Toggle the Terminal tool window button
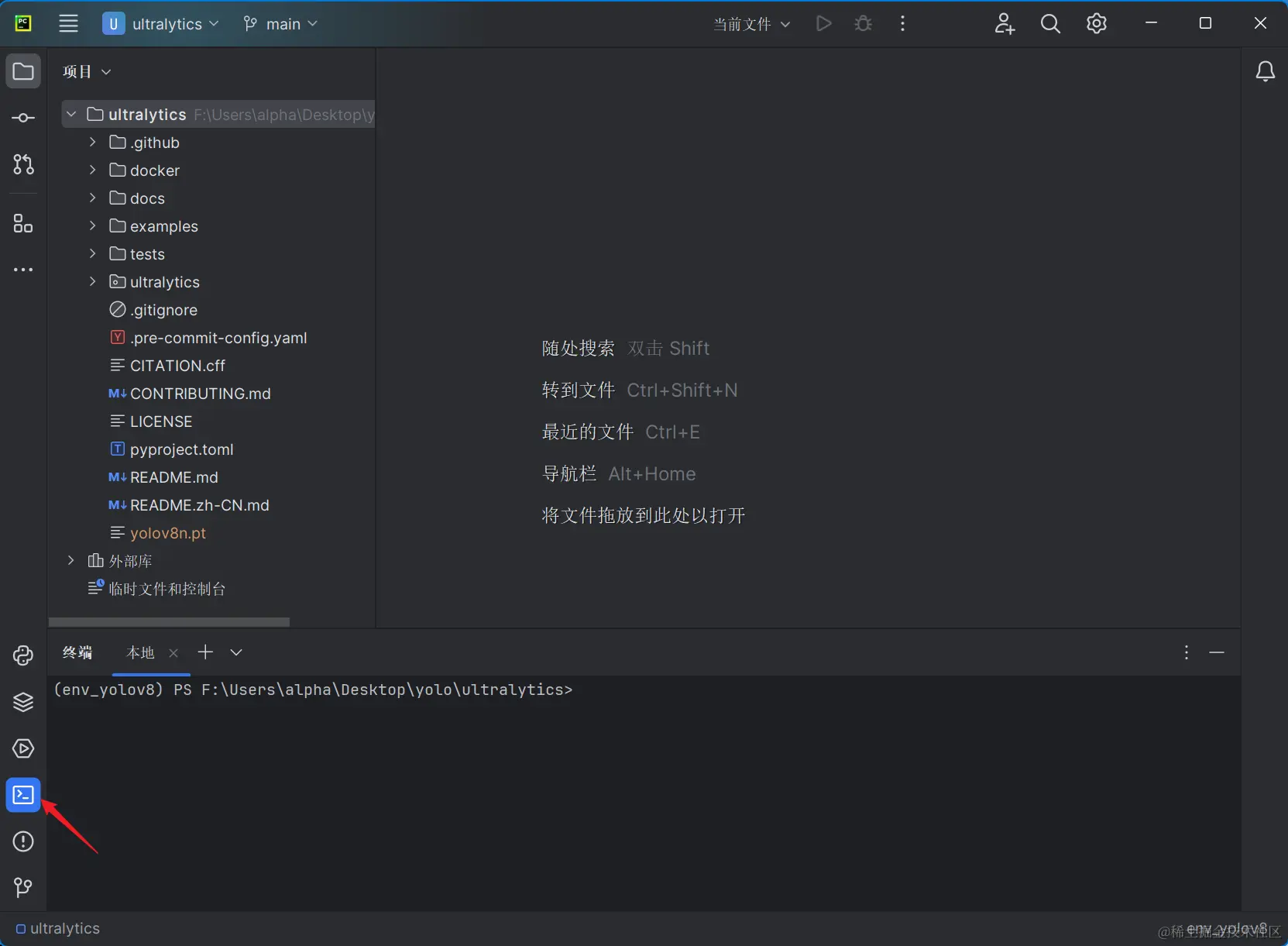Image resolution: width=1288 pixels, height=946 pixels. click(x=23, y=795)
